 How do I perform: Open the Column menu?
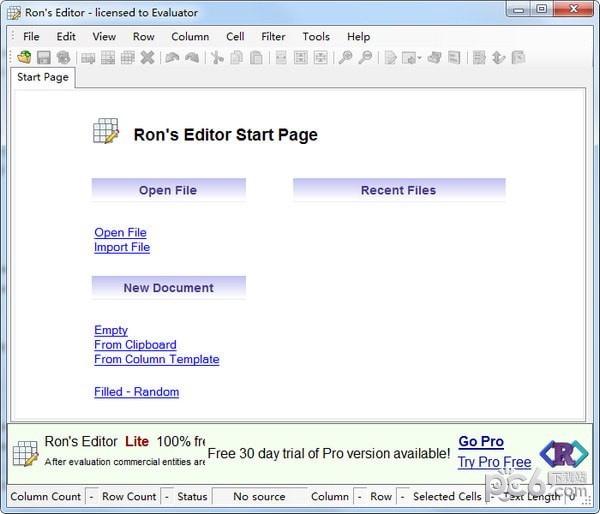(x=190, y=37)
